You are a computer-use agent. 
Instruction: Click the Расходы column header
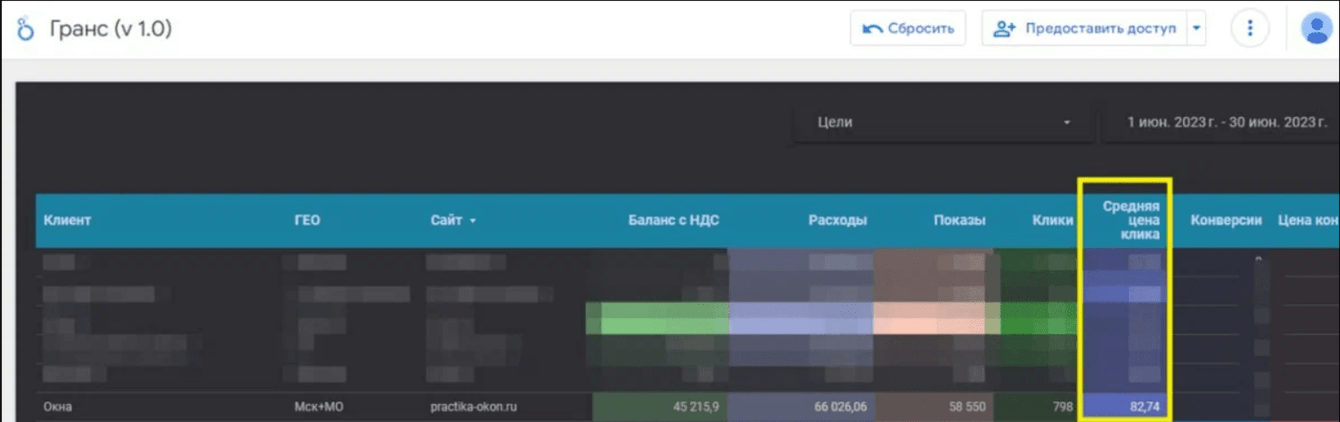tap(837, 220)
